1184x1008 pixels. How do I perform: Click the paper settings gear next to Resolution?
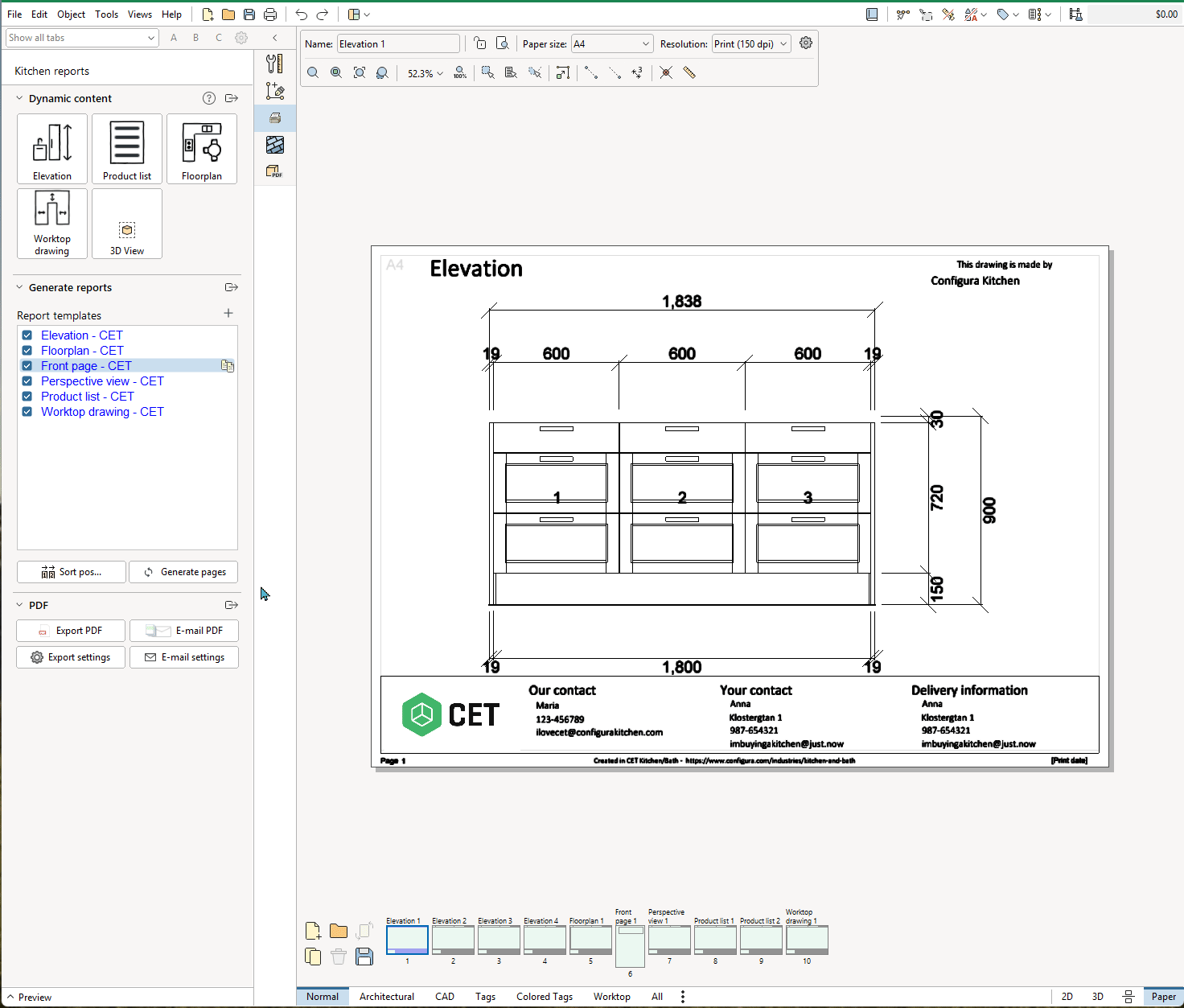806,43
